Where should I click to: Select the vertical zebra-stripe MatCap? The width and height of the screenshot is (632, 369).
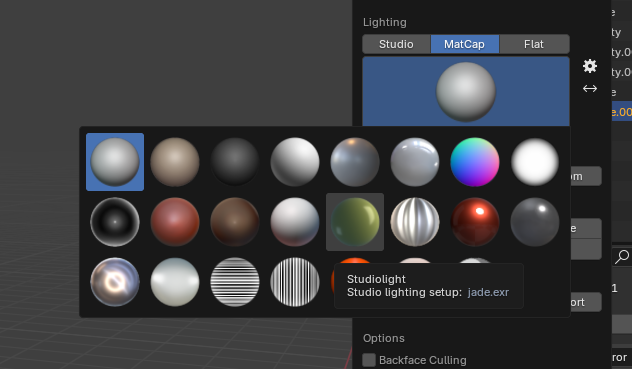(295, 282)
